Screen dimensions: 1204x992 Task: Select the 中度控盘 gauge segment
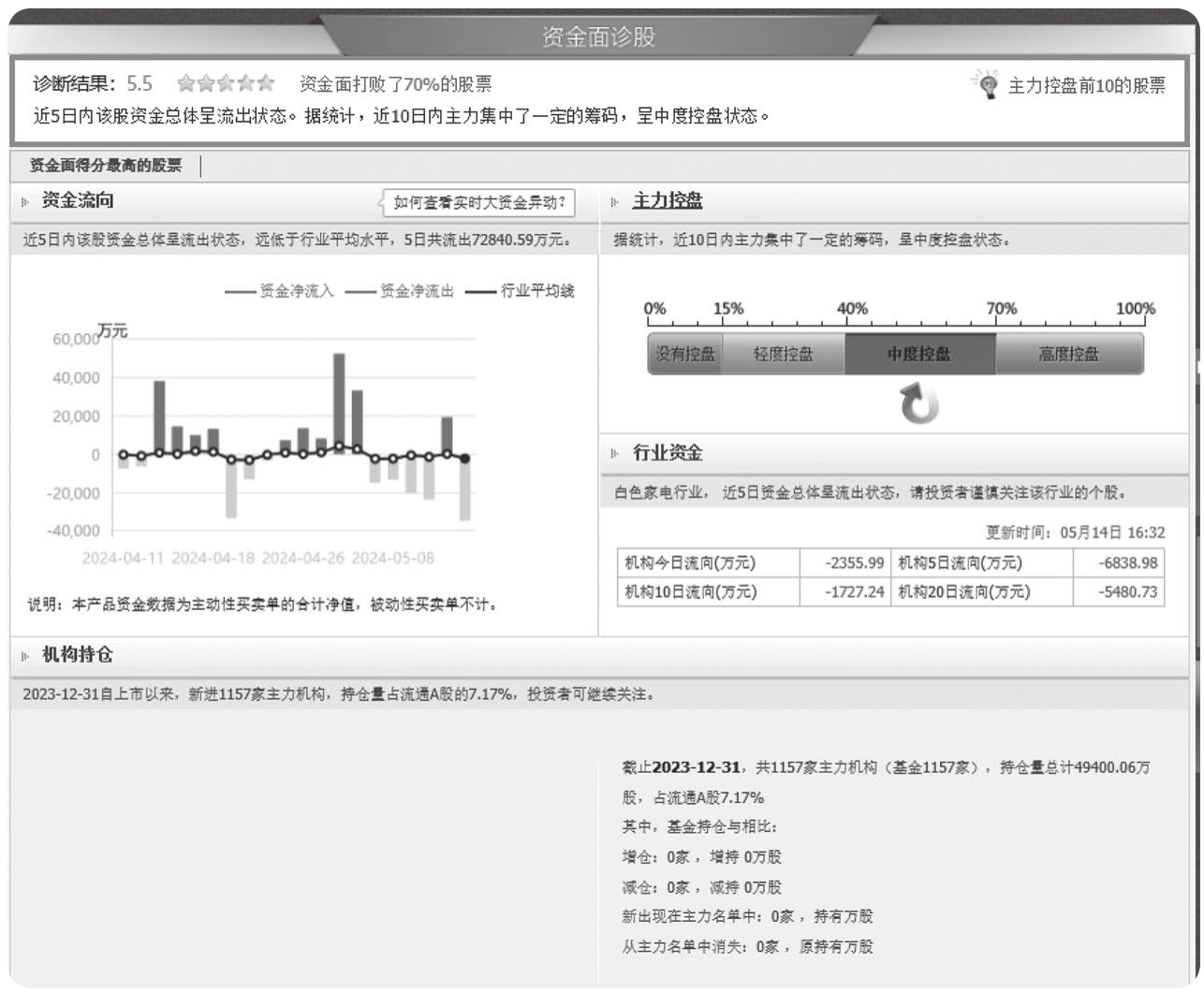coord(919,354)
